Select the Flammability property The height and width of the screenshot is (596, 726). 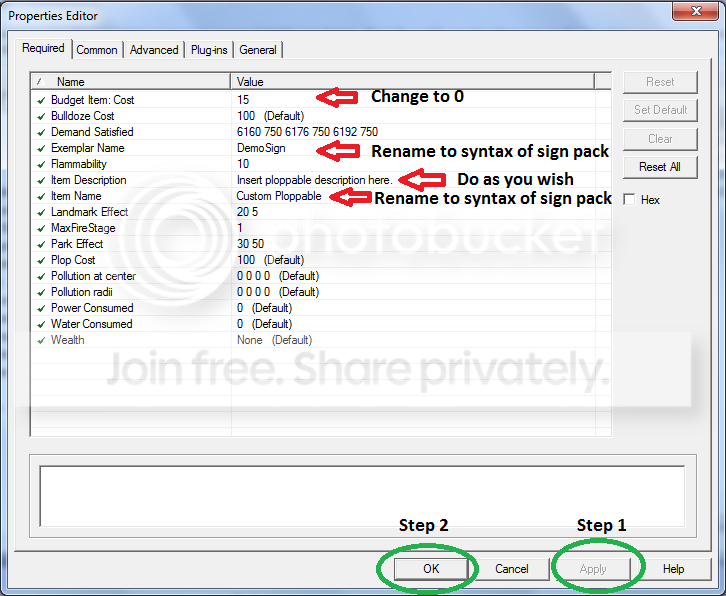(79, 164)
